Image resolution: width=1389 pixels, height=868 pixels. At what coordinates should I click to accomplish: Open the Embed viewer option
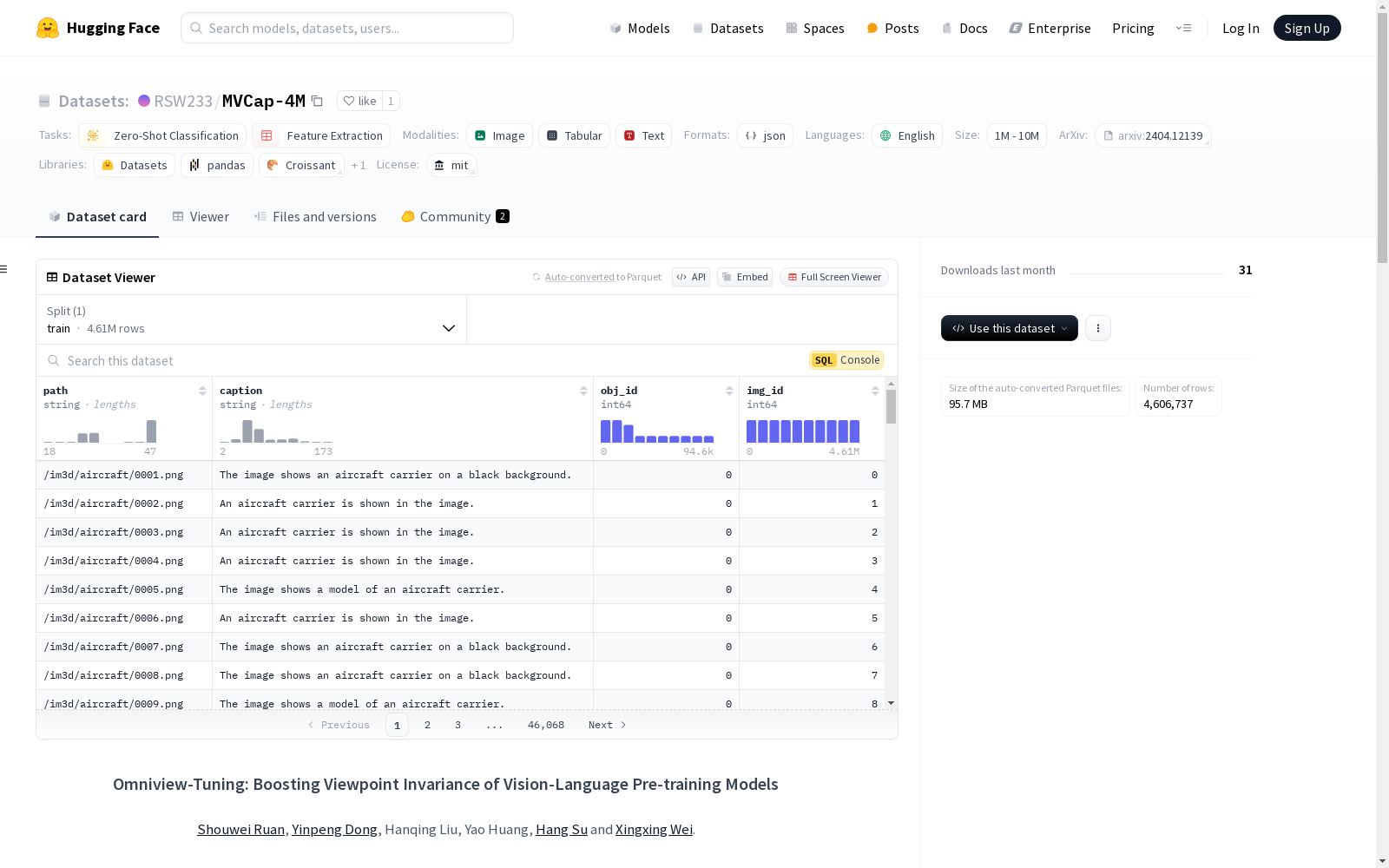click(x=745, y=277)
